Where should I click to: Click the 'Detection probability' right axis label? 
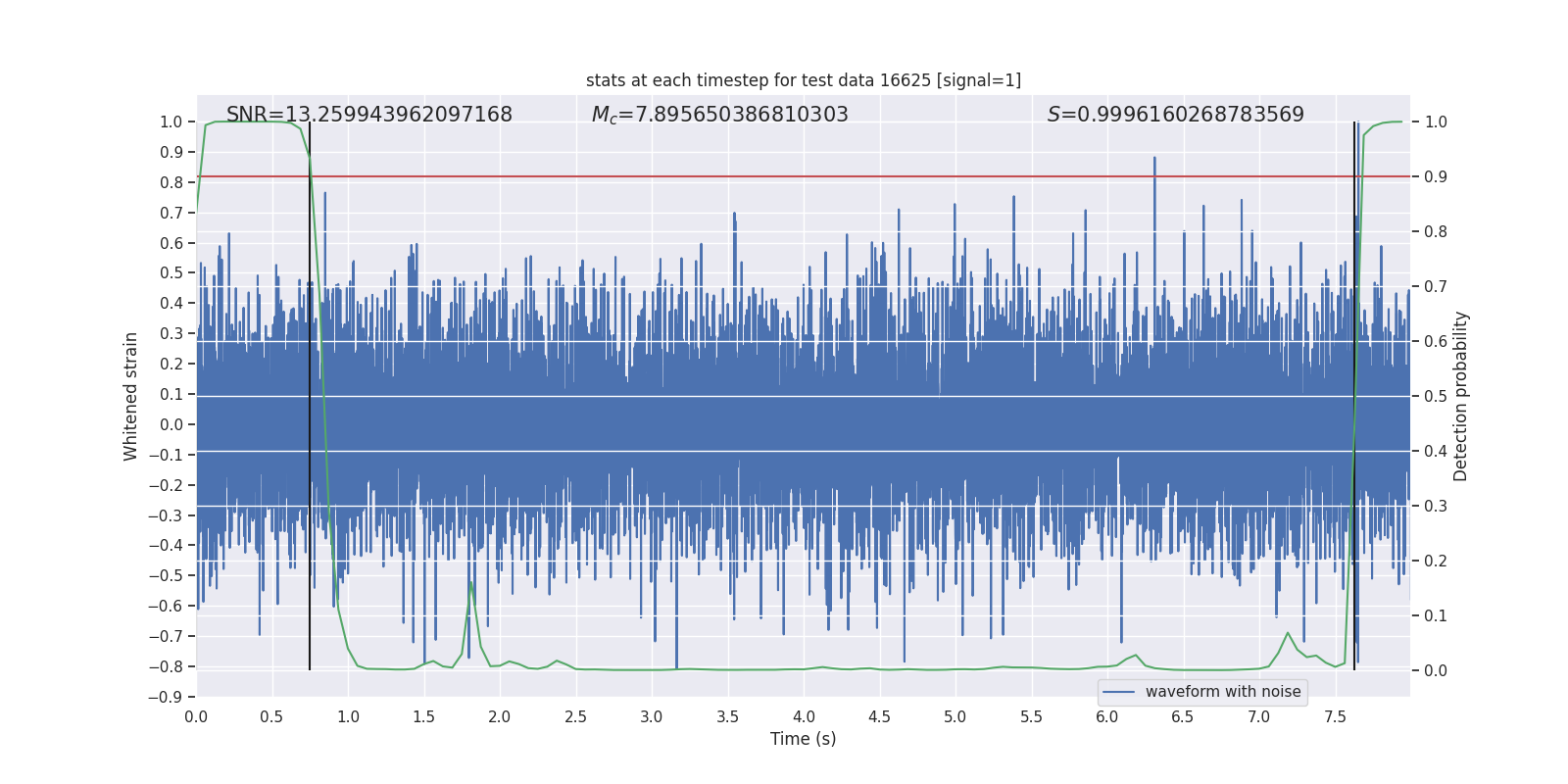pyautogui.click(x=1460, y=396)
